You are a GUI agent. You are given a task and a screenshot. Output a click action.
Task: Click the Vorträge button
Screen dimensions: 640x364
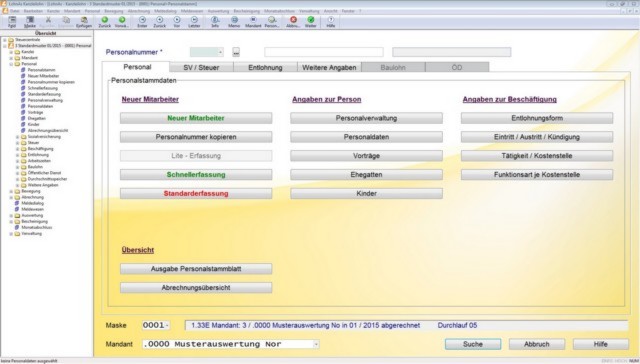pos(367,156)
